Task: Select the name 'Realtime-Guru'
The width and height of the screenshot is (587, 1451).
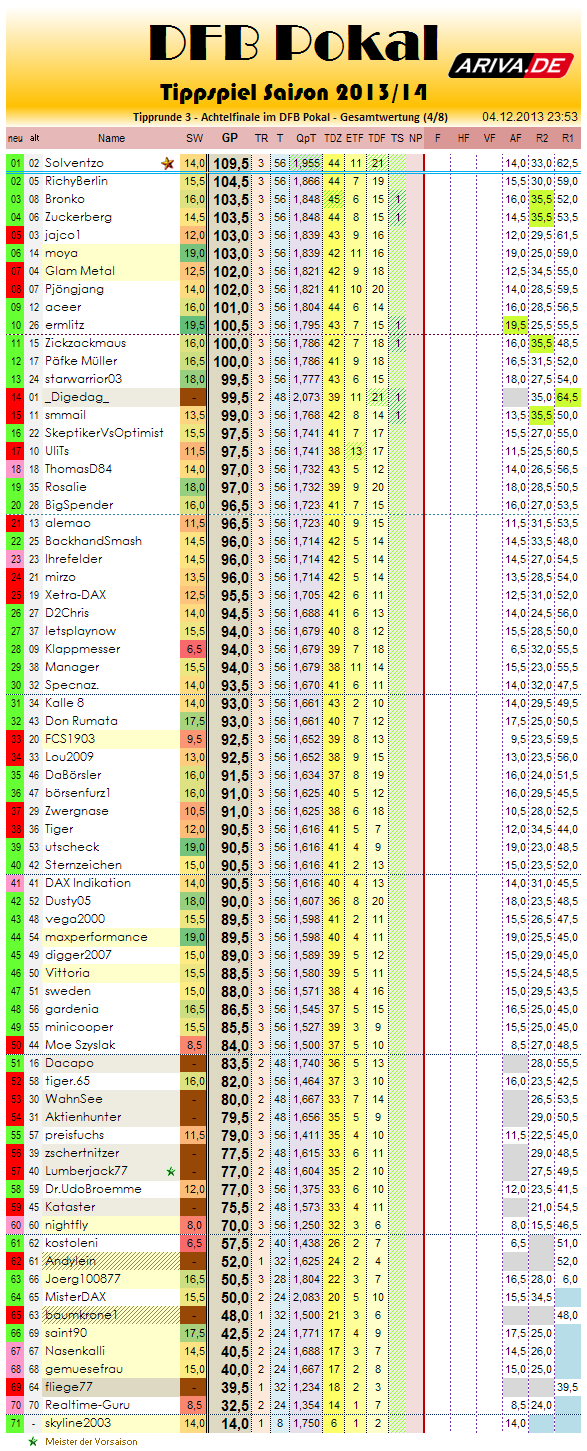Action: pos(89,1405)
